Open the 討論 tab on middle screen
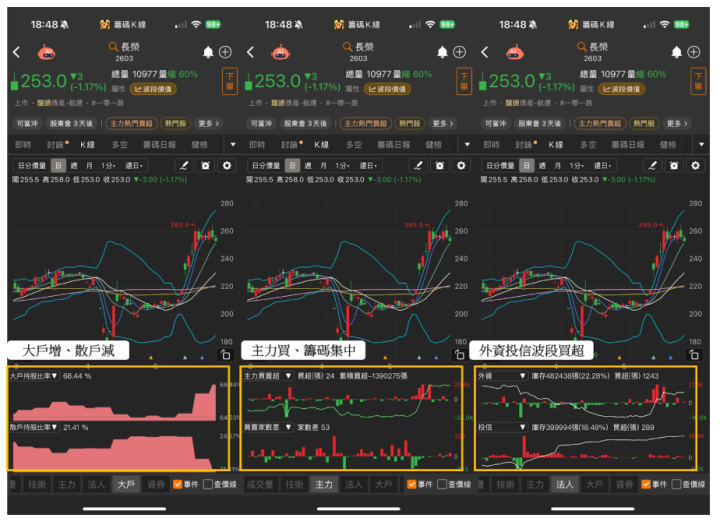 coord(290,145)
